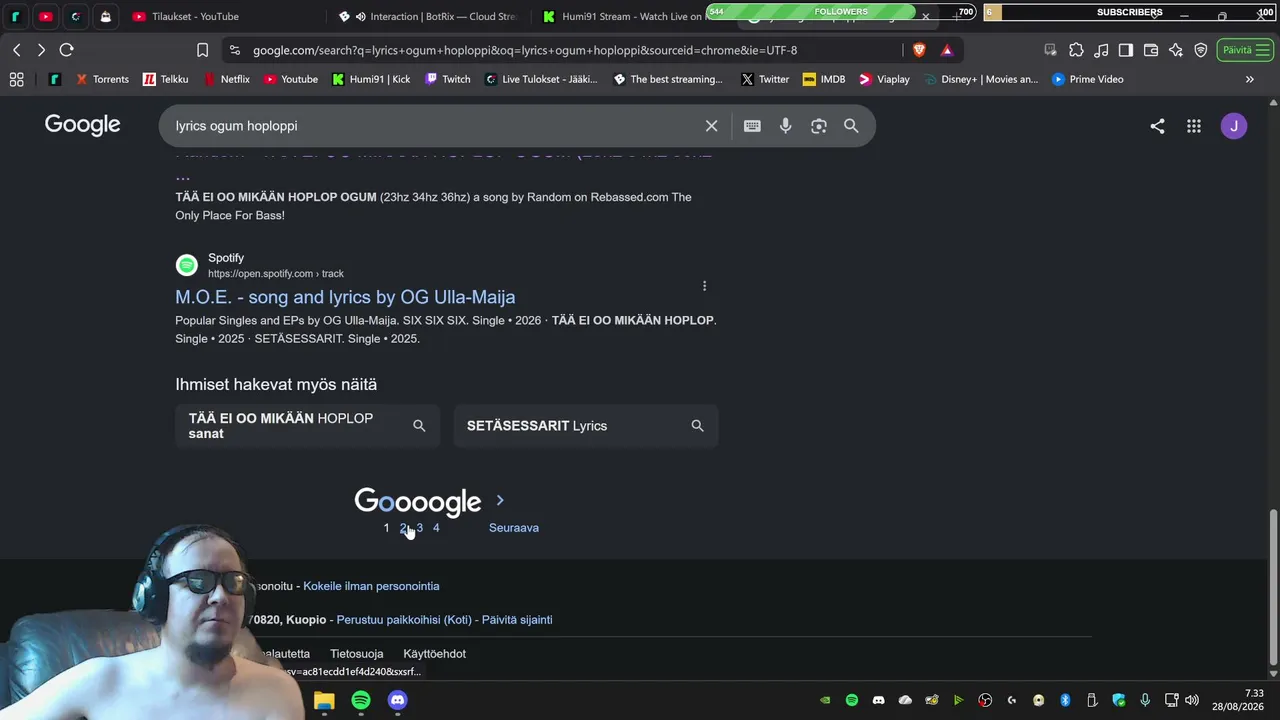Open the Viaplay bookmark
Viewport: 1280px width, 720px height.
(884, 79)
